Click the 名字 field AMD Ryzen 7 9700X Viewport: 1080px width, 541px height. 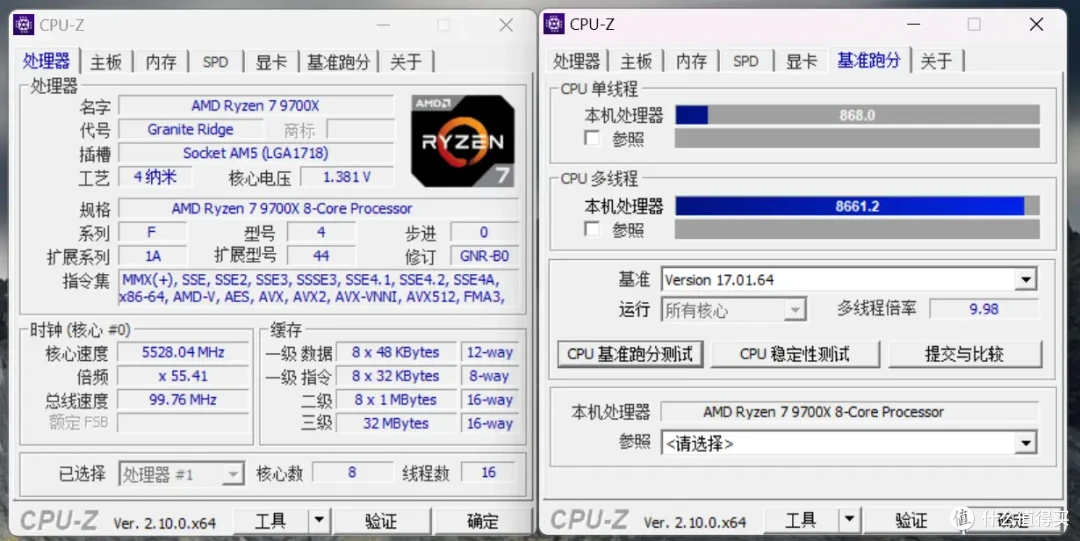tap(256, 105)
